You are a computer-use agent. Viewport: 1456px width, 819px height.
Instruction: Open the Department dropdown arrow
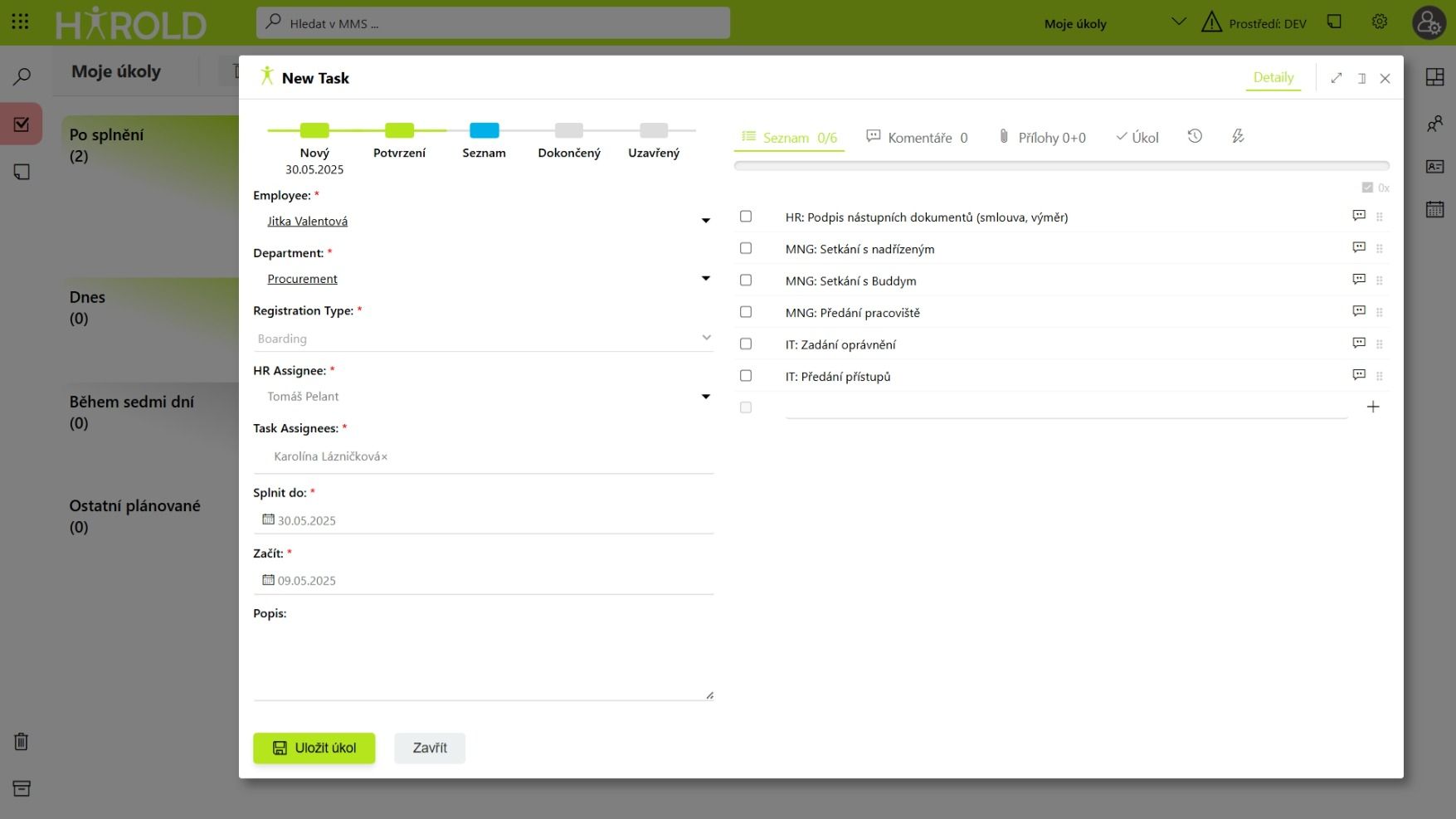705,279
